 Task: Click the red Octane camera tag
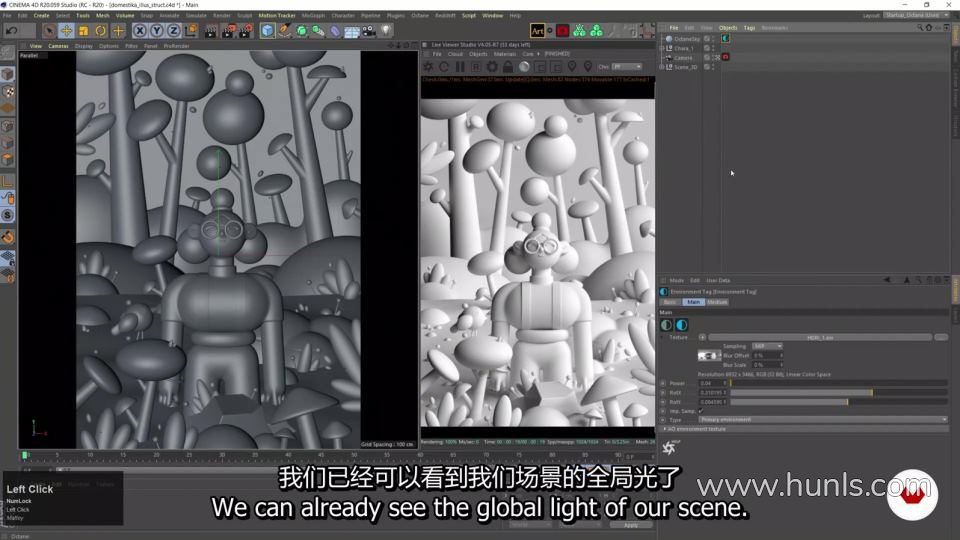pyautogui.click(x=726, y=57)
